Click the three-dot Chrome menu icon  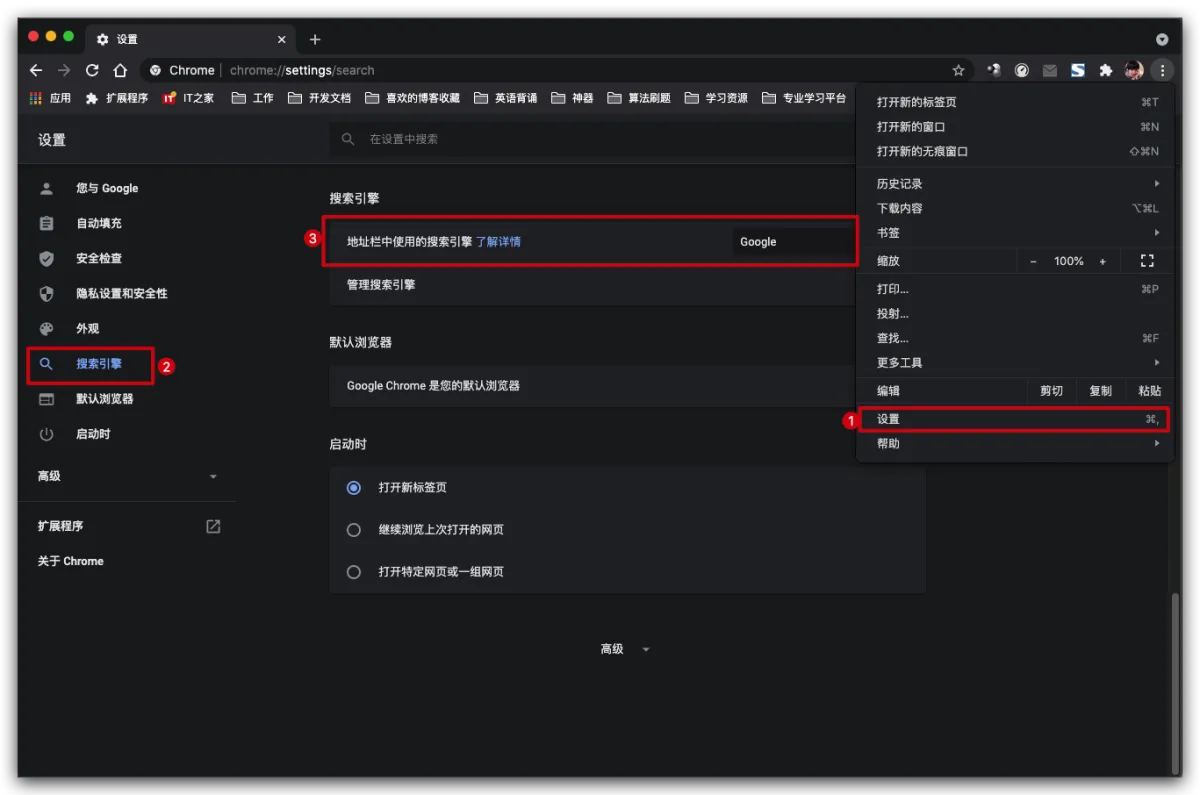click(1161, 70)
